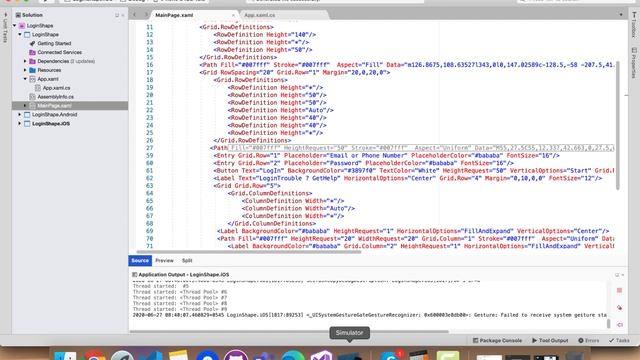Viewport: 640px width, 360px height.
Task: Expand the Dependencies folder
Action: pos(25,61)
